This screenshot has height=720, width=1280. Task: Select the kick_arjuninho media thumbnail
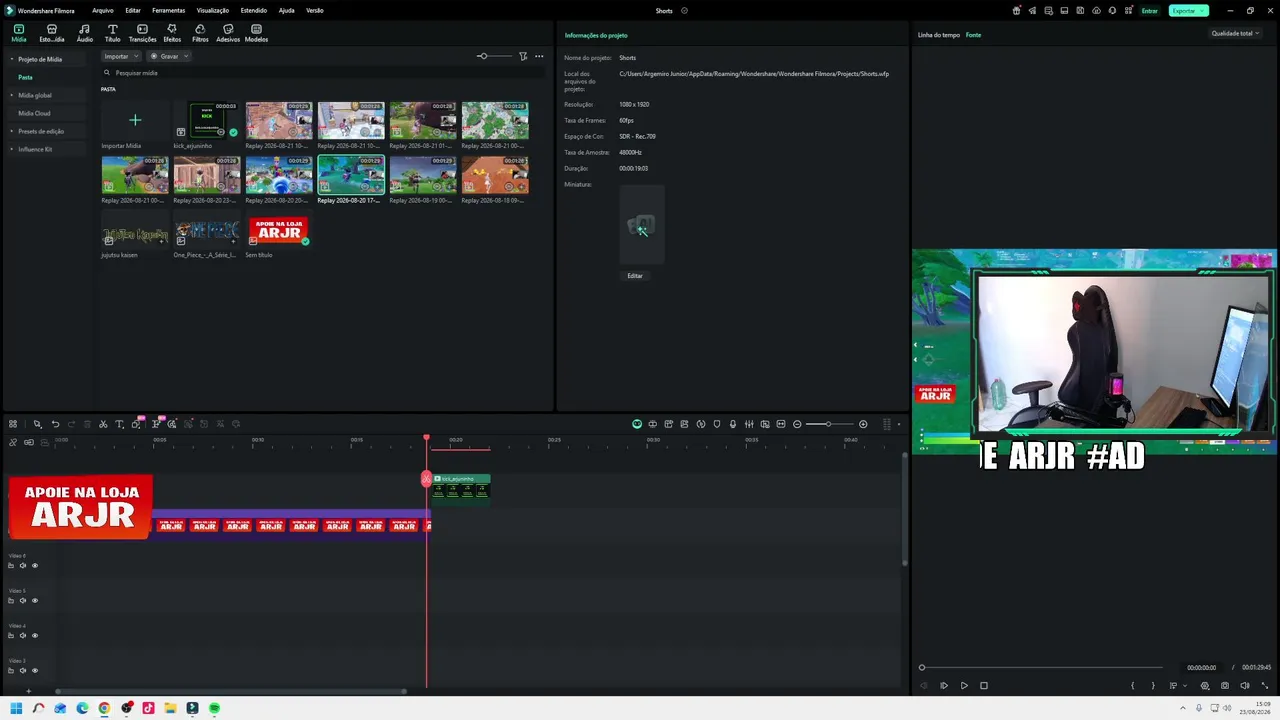pos(207,120)
